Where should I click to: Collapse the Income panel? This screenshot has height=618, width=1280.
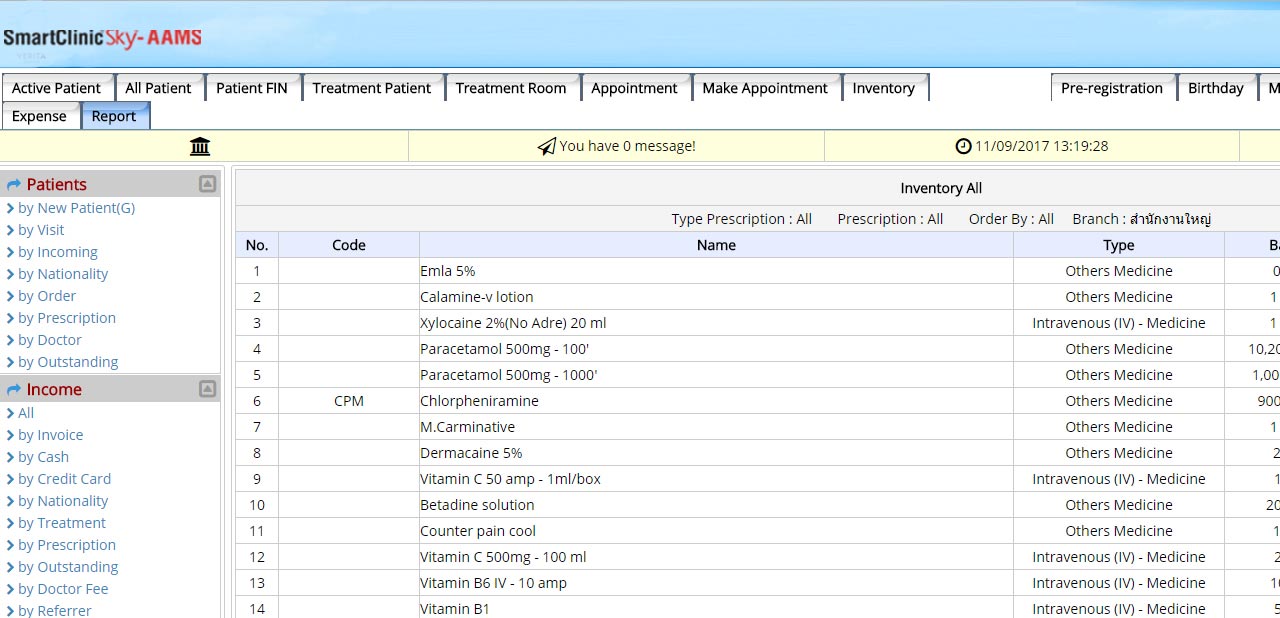click(x=207, y=389)
